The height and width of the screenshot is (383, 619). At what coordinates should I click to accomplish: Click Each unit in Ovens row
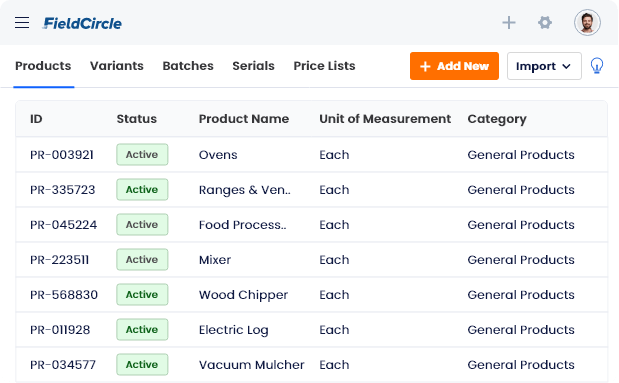[x=334, y=155]
